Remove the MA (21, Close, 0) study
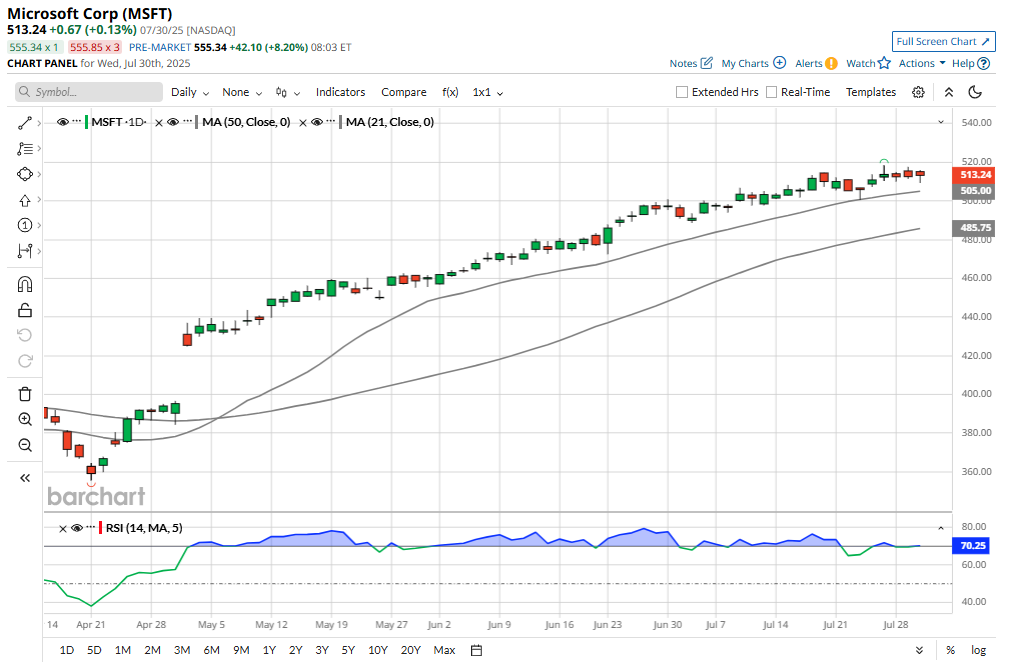 pos(303,123)
